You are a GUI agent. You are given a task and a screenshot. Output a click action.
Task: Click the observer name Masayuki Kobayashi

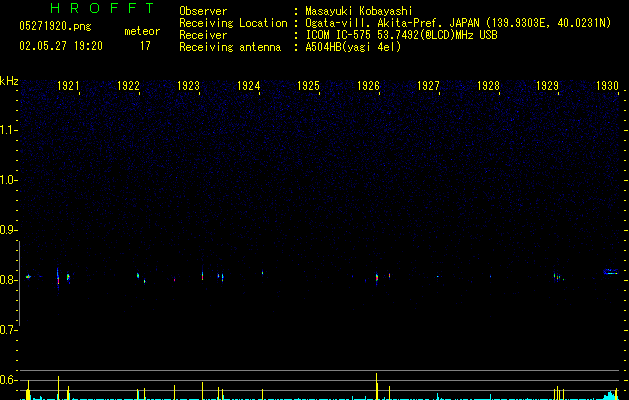[359, 11]
